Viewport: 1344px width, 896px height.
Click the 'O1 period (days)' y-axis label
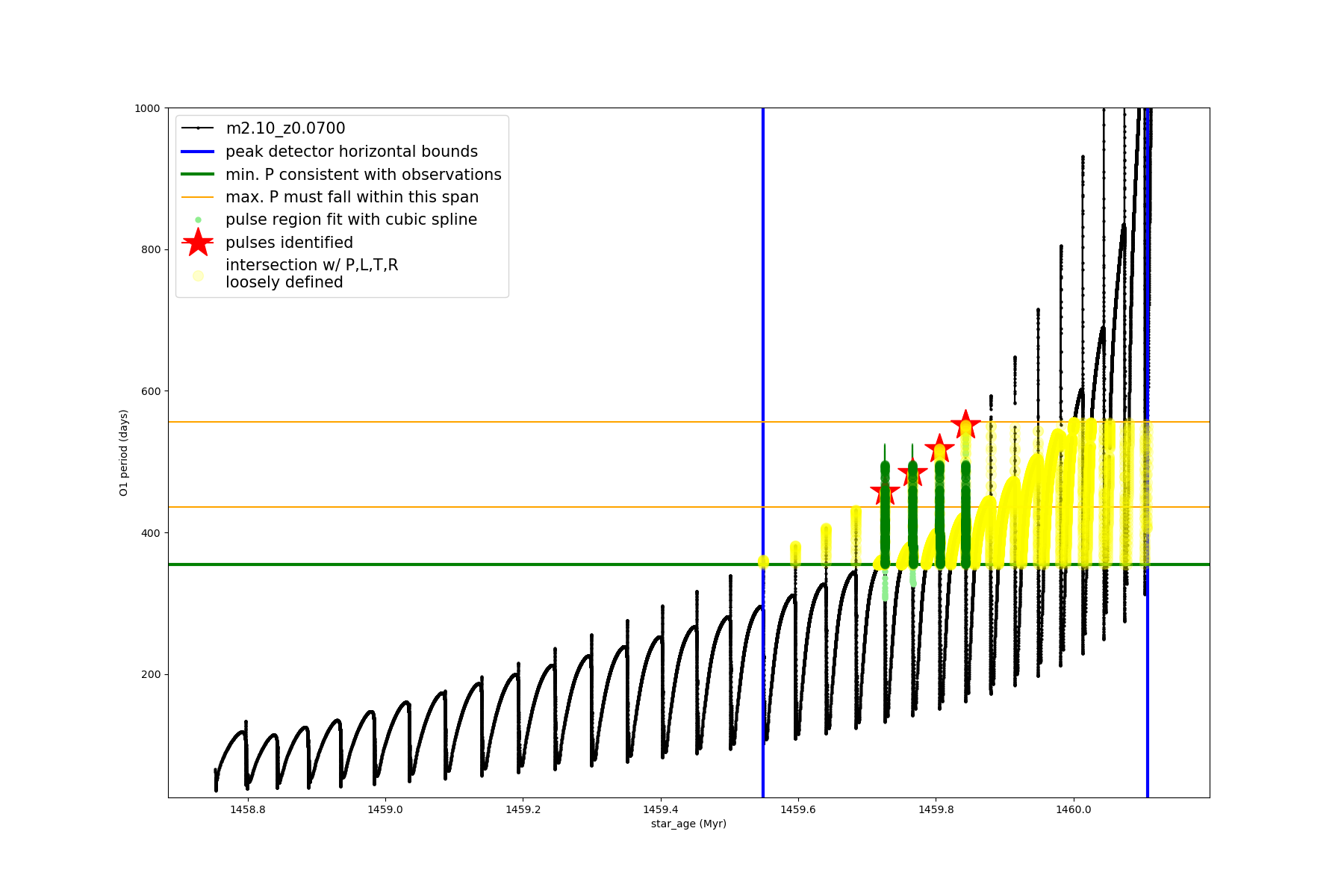124,452
